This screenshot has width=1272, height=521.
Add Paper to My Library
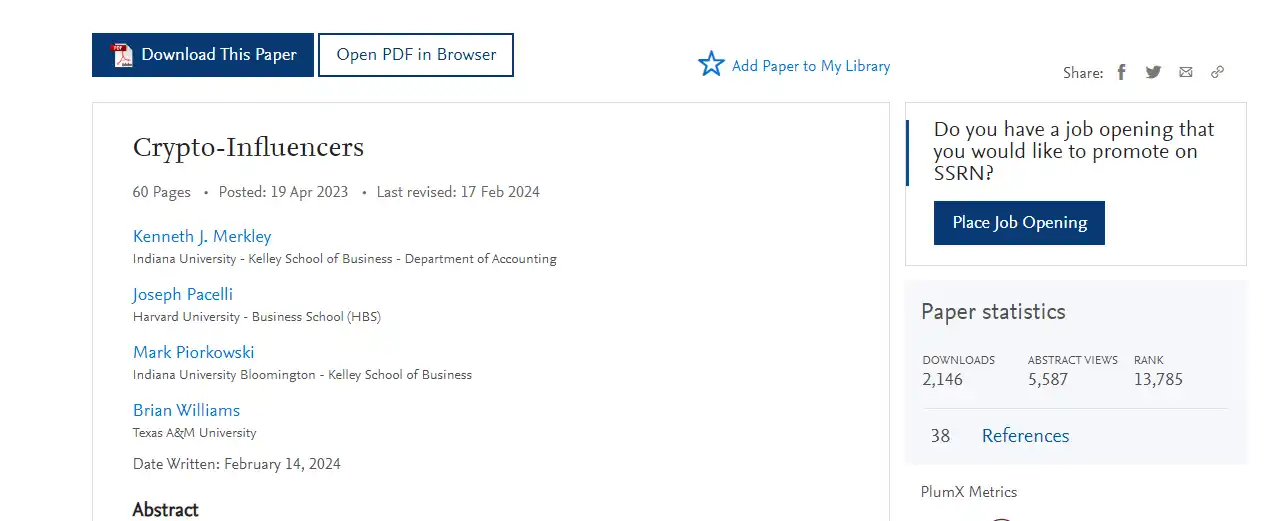tap(811, 66)
